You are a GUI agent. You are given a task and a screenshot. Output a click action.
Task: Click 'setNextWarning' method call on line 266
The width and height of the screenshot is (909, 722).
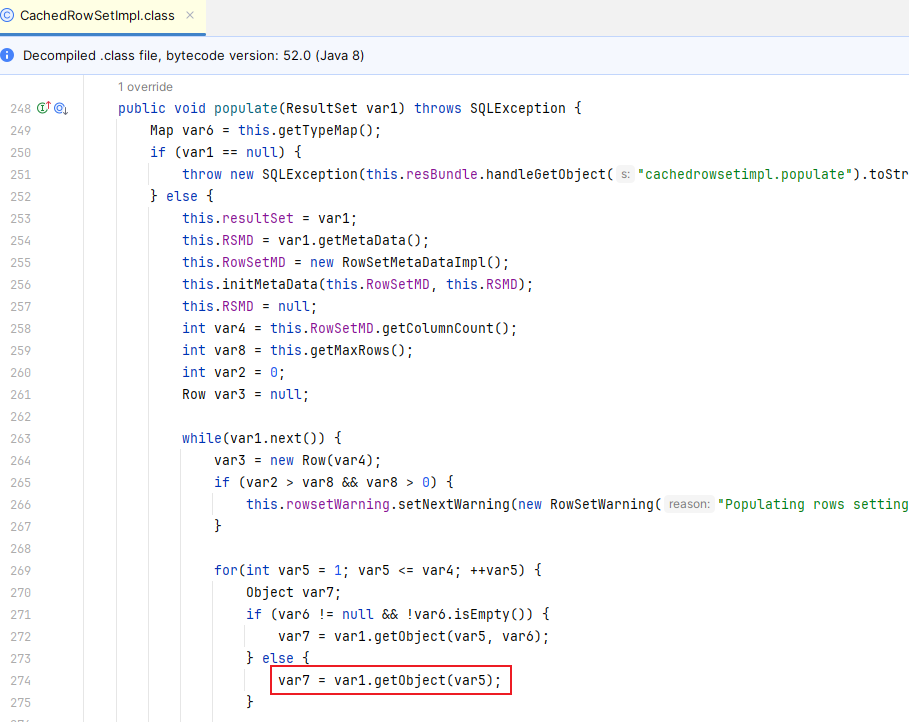point(454,505)
